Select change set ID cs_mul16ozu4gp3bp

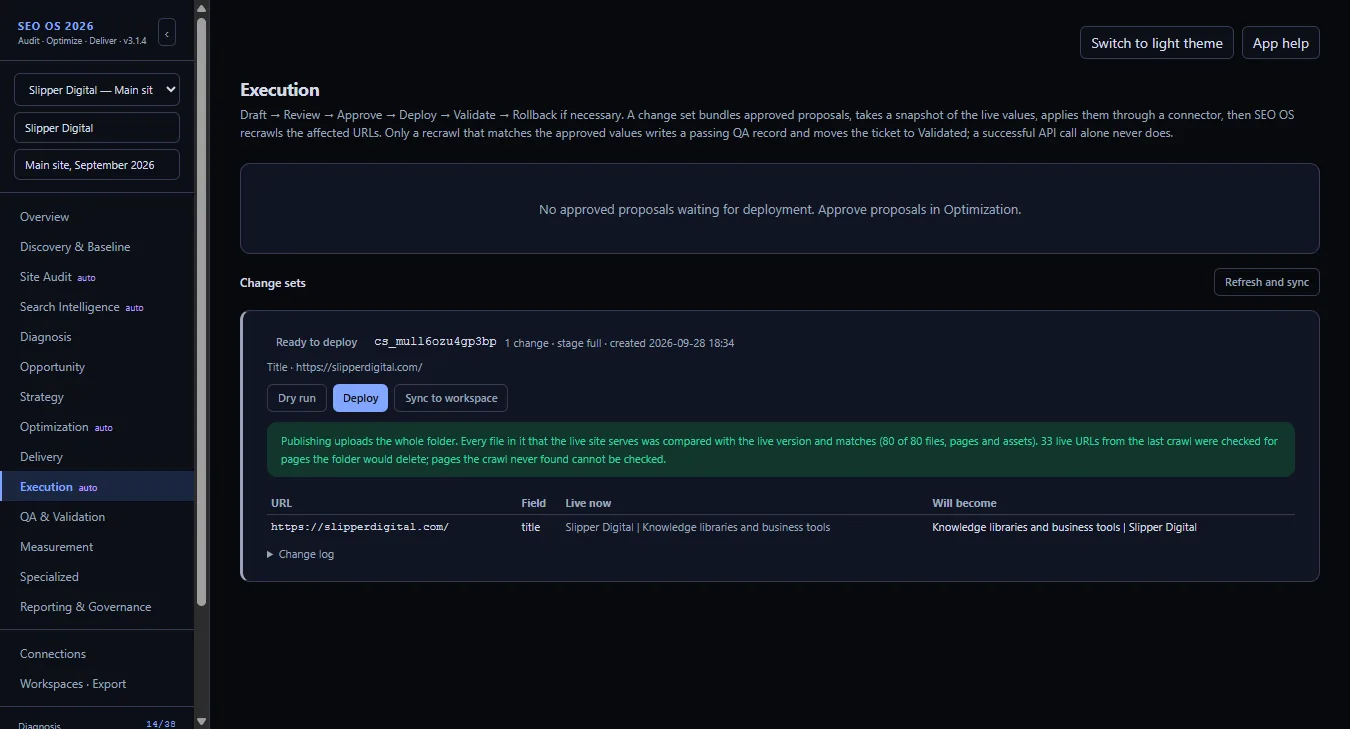pyautogui.click(x=435, y=342)
